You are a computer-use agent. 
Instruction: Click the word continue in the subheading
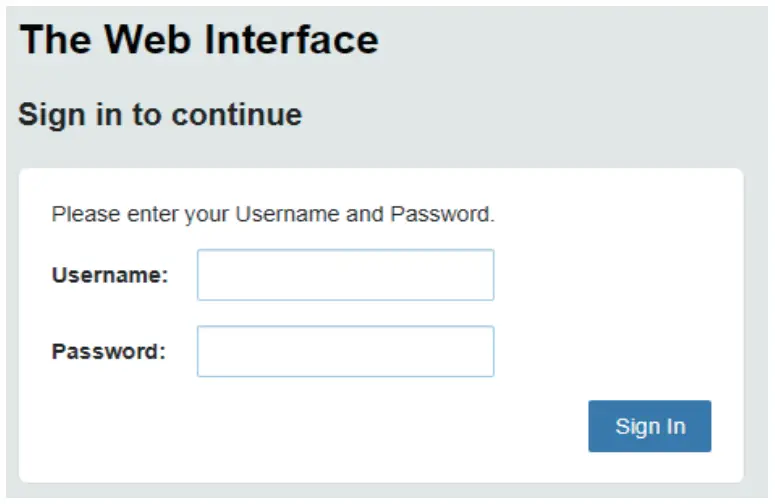tap(236, 114)
